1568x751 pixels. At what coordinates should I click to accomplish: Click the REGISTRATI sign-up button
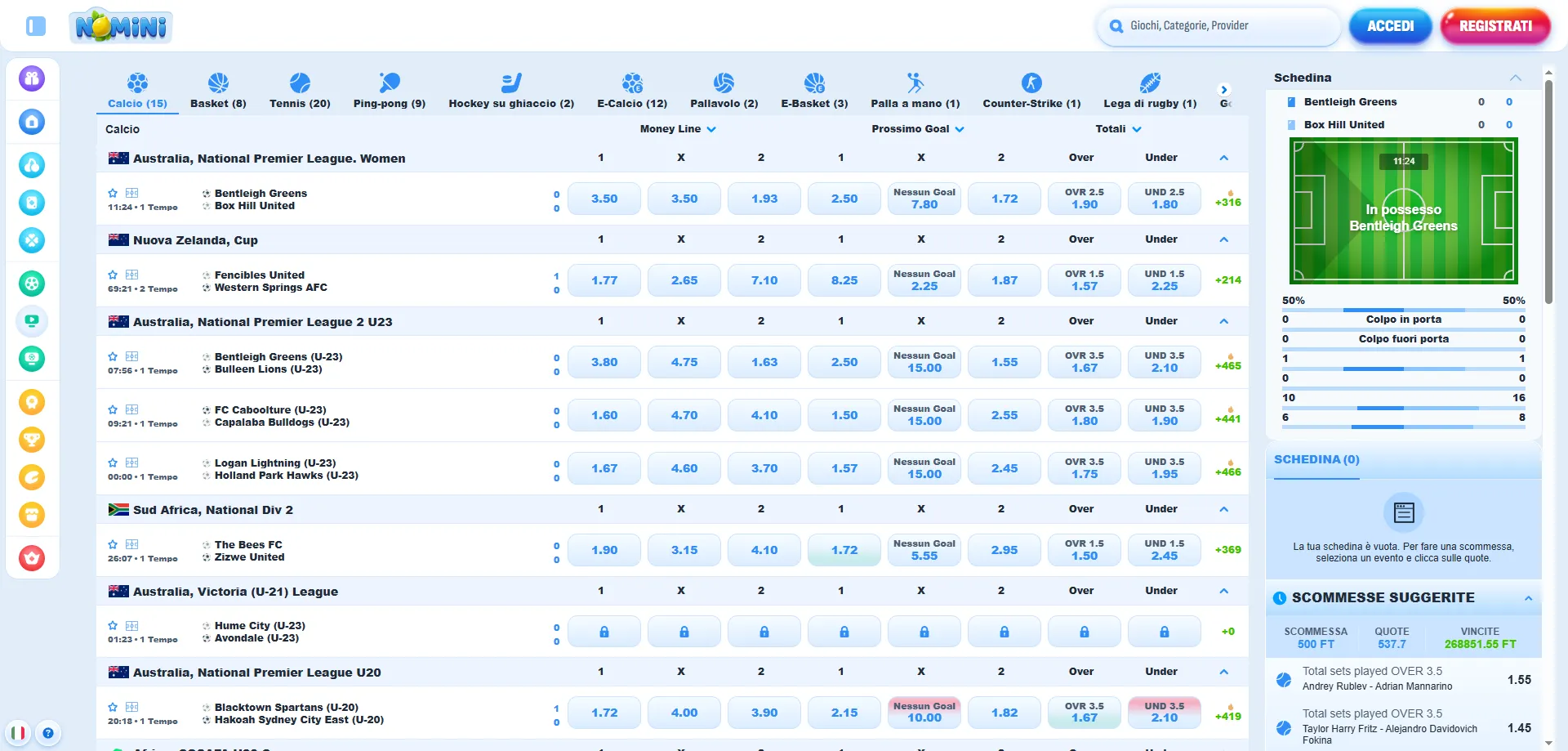coord(1495,26)
